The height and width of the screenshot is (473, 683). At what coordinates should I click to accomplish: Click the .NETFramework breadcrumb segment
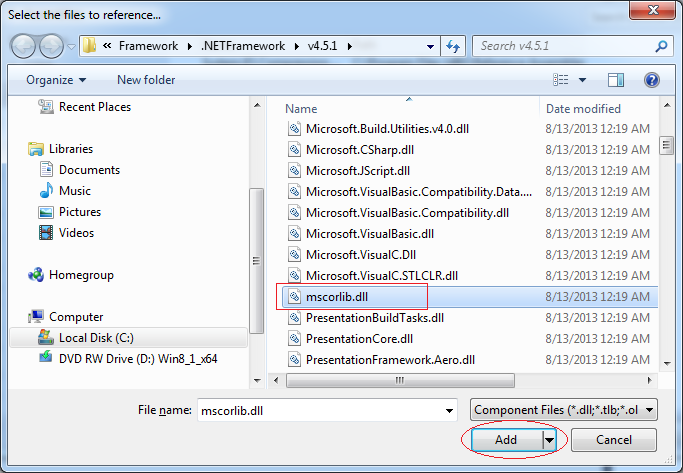(243, 46)
